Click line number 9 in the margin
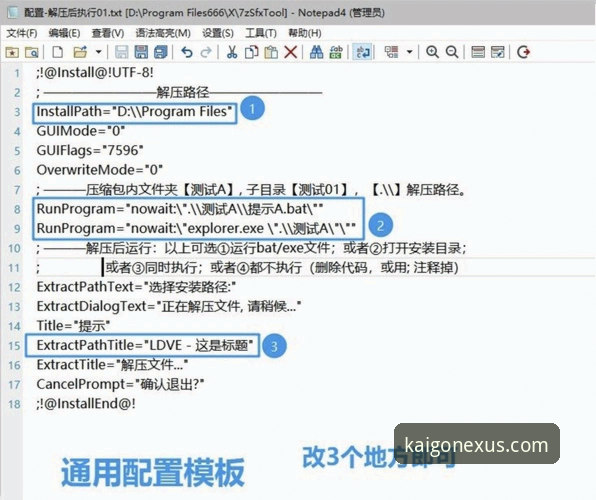Image resolution: width=596 pixels, height=500 pixels. (x=17, y=229)
